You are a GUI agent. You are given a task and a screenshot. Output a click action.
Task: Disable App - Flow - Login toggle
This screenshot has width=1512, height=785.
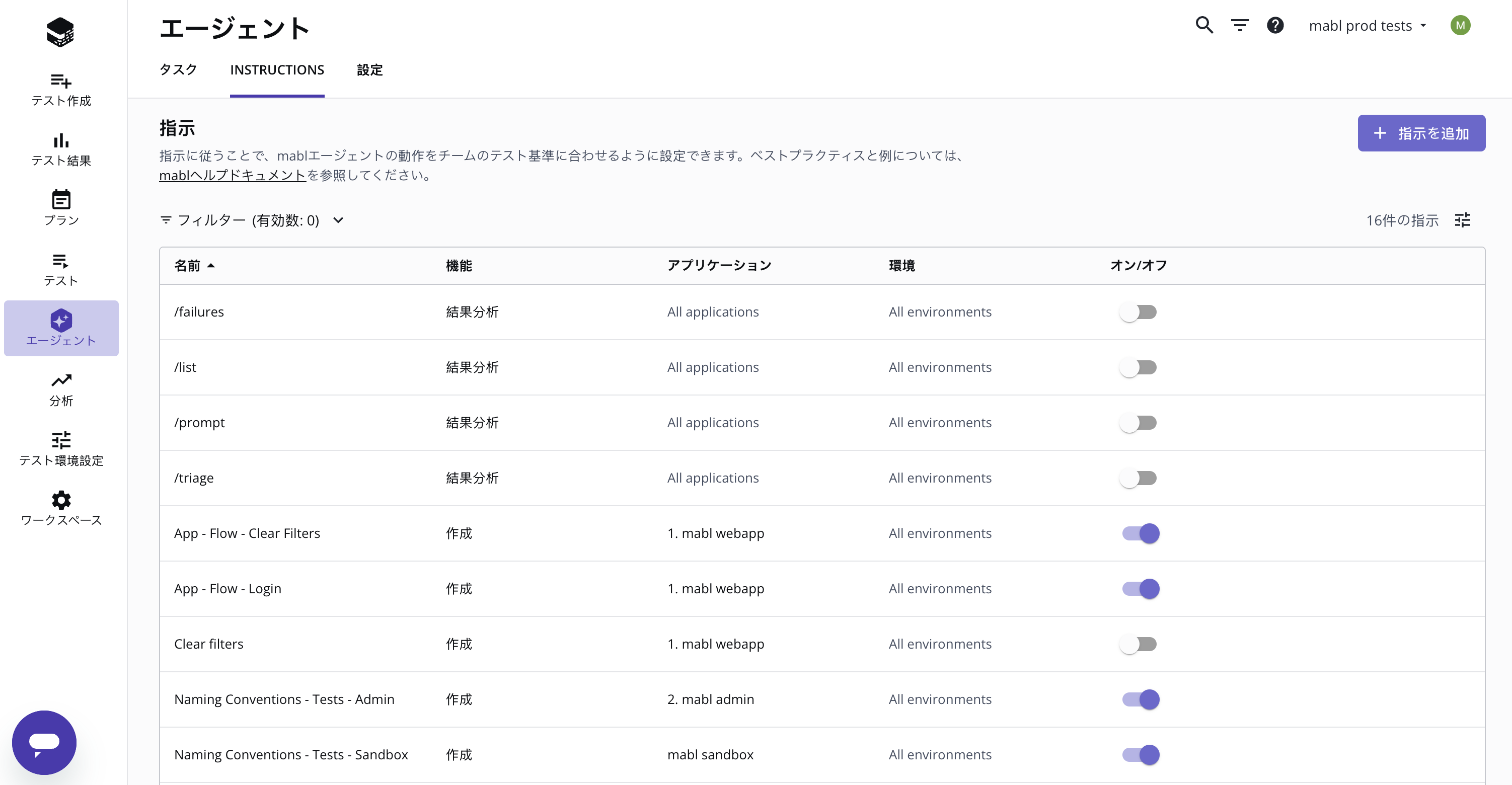point(1141,588)
